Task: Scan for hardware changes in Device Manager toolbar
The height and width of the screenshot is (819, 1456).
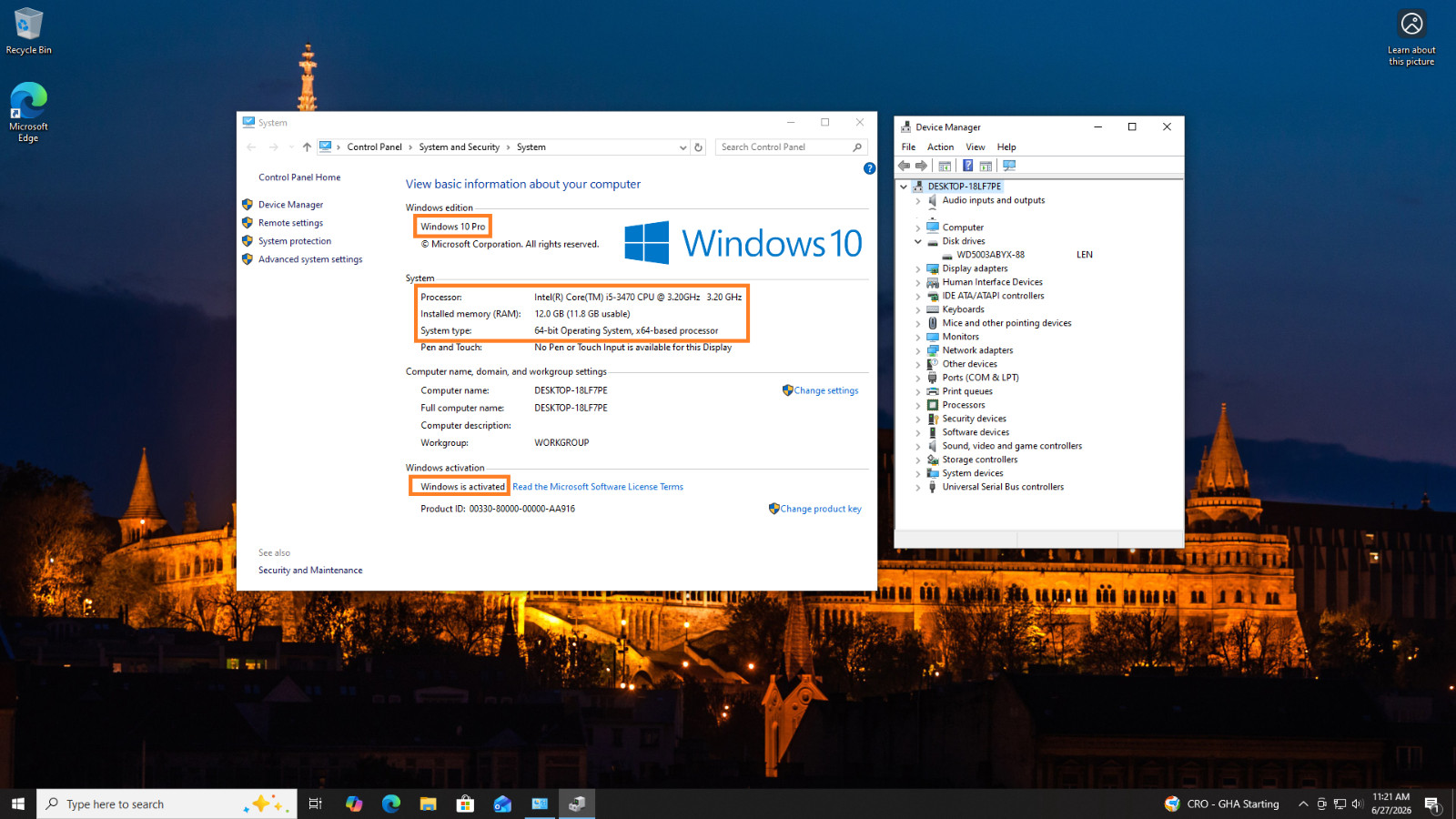Action: [x=1009, y=166]
